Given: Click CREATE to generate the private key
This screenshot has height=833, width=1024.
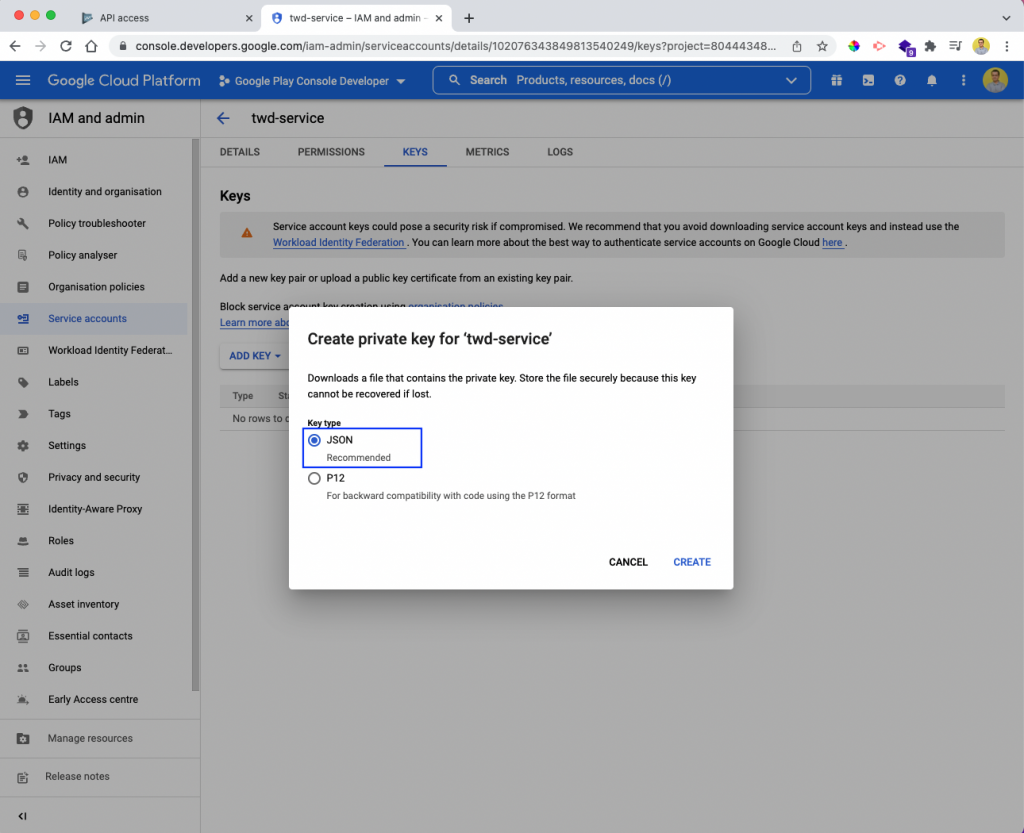Looking at the screenshot, I should (x=692, y=562).
